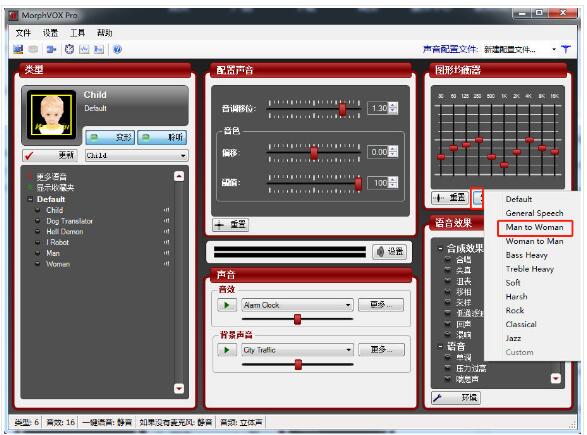This screenshot has width=587, height=435.
Task: Click the signal bars icon on Women row
Action: click(x=167, y=264)
